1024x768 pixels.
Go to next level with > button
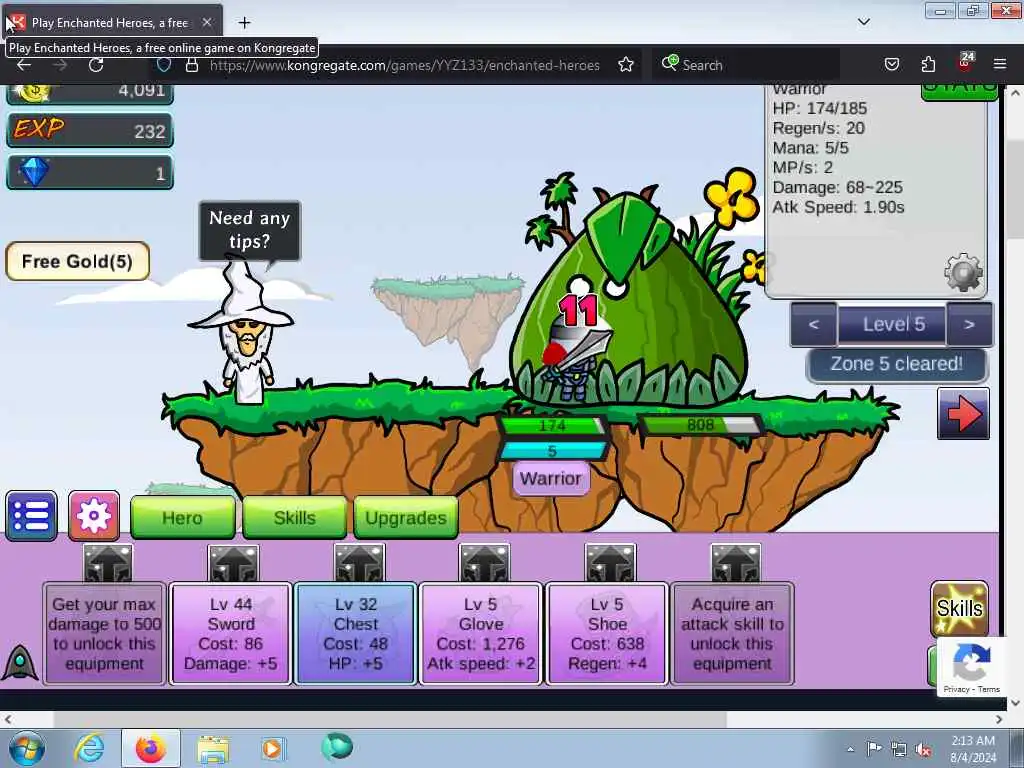[x=969, y=324]
